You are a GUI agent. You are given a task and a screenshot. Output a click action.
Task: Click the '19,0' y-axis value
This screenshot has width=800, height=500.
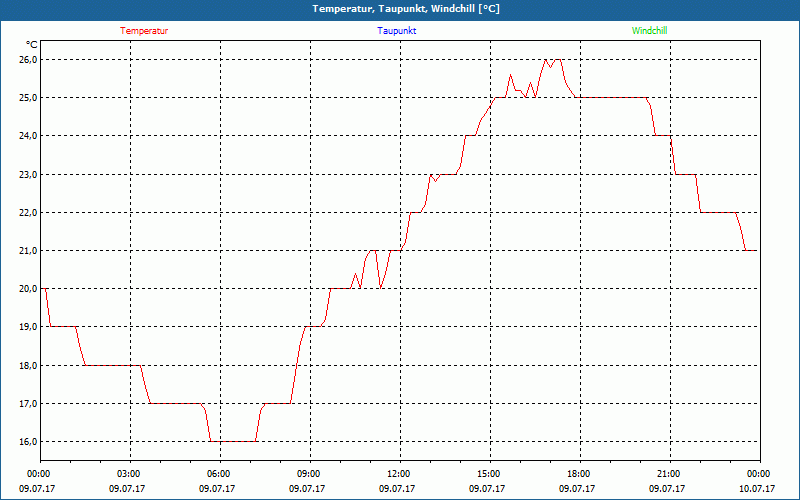(29, 327)
